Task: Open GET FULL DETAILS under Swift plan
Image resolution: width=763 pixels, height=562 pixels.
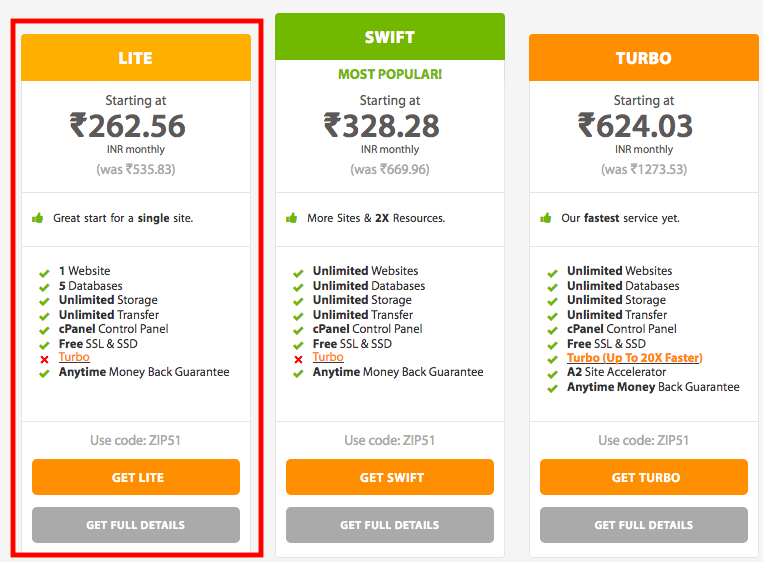Action: [x=390, y=525]
